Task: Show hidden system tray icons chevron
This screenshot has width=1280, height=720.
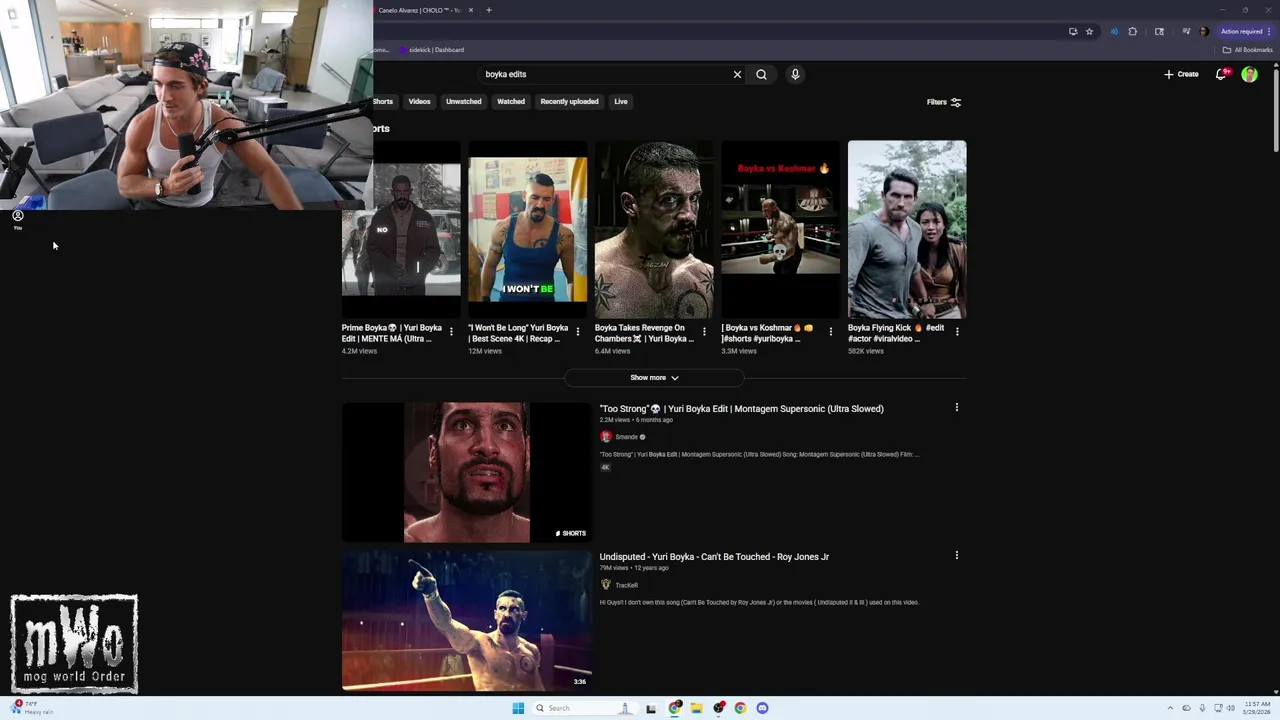Action: tap(1172, 708)
